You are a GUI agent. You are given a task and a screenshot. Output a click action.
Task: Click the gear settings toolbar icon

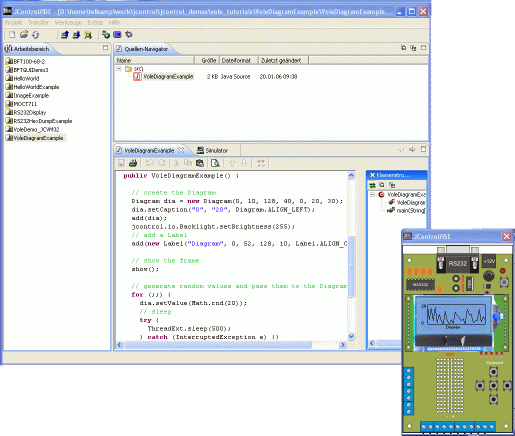pyautogui.click(x=129, y=34)
